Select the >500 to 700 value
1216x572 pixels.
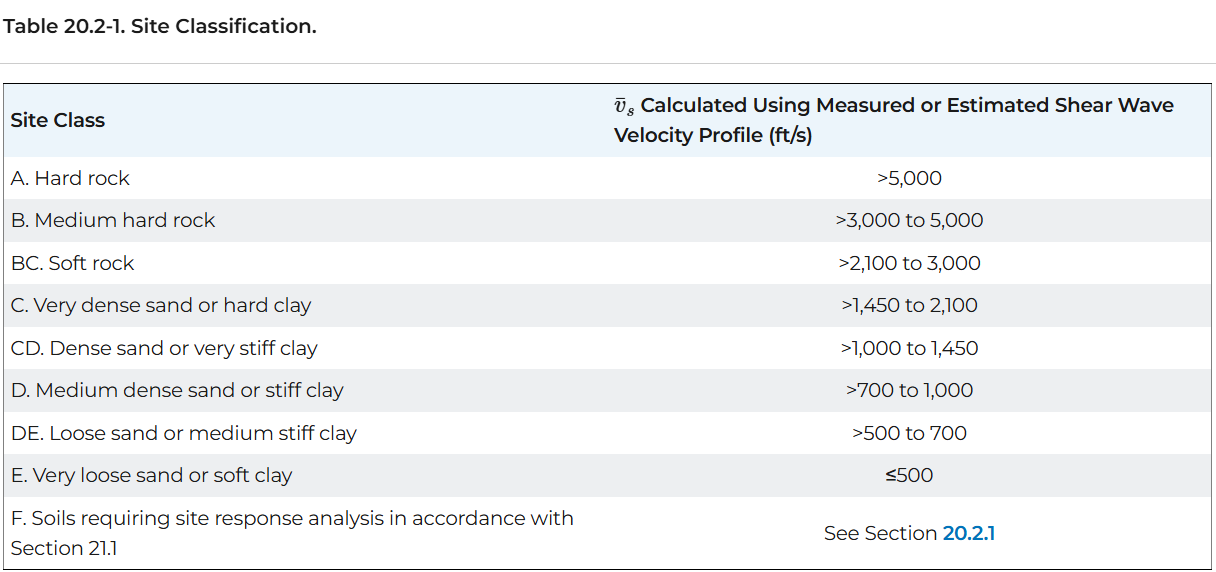[909, 433]
